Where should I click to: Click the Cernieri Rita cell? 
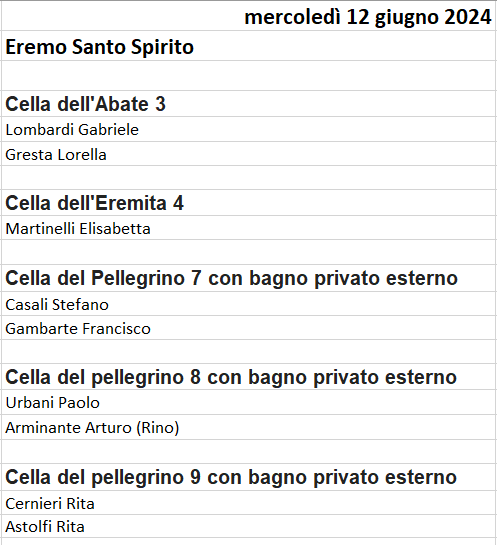click(248, 503)
